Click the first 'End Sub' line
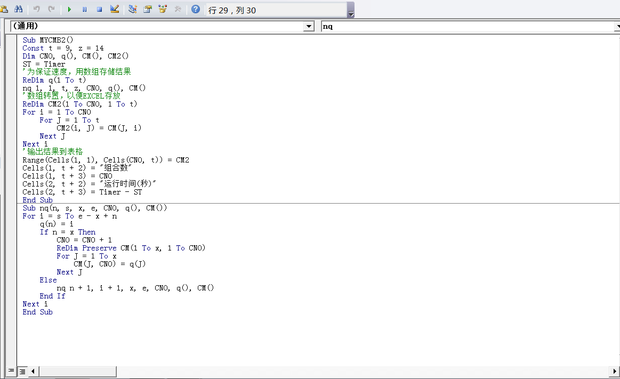The width and height of the screenshot is (620, 379). click(38, 200)
